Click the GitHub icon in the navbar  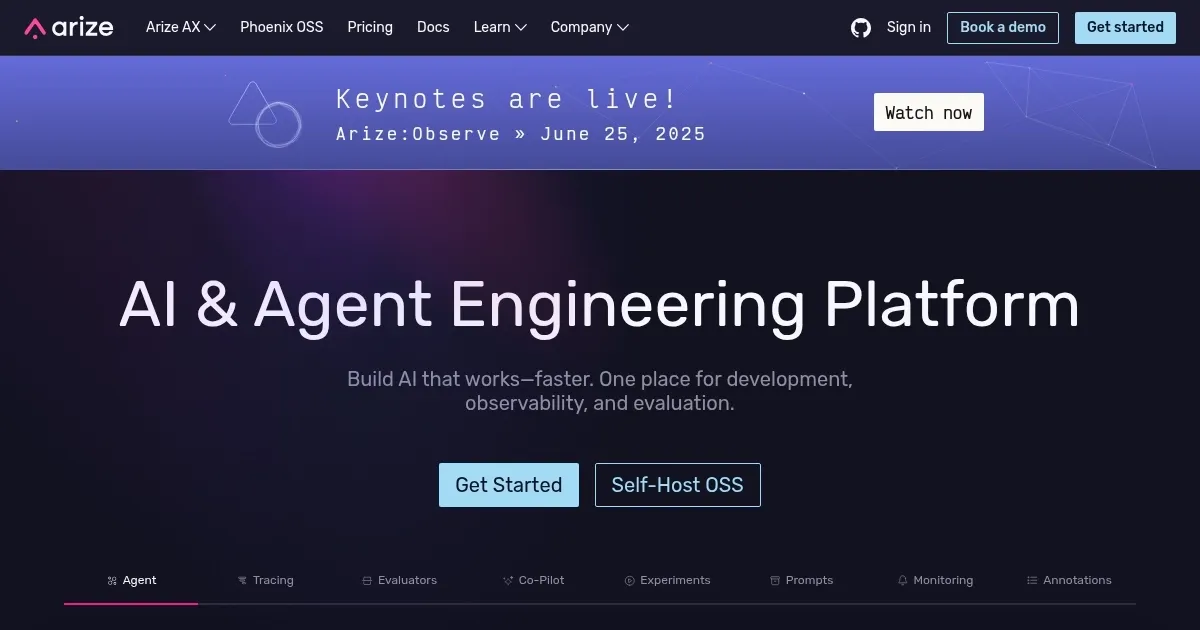[x=860, y=28]
